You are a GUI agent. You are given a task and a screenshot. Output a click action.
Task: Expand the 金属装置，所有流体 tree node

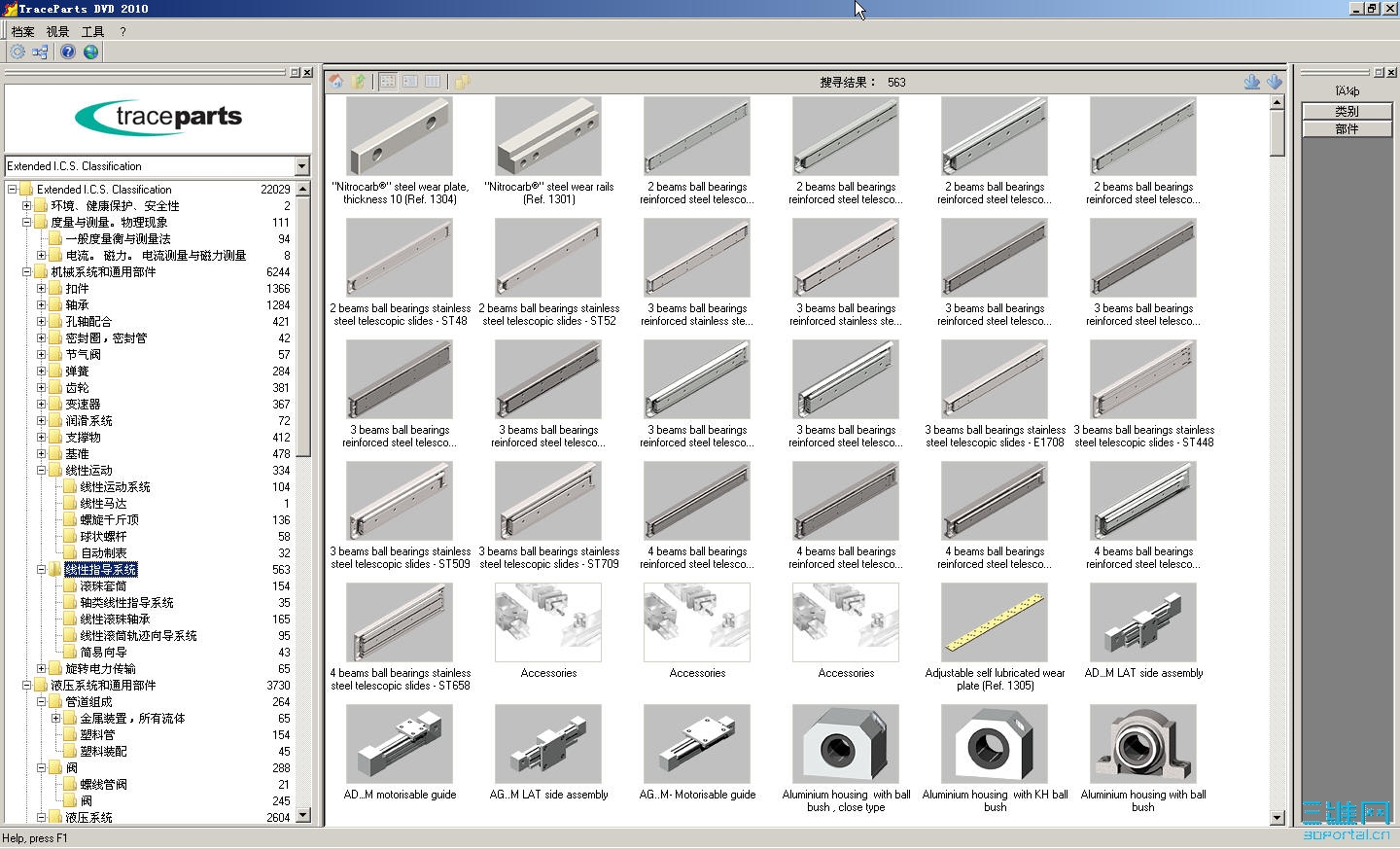pyautogui.click(x=56, y=719)
